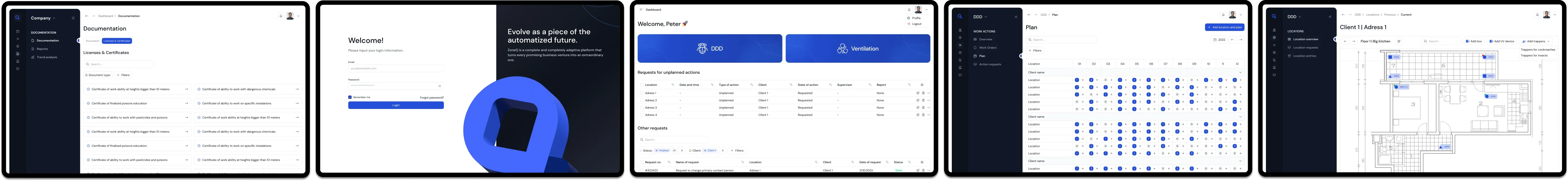This screenshot has height=181, width=1568.
Task: Check the Adress 3 row checkbox
Action: [x=641, y=108]
